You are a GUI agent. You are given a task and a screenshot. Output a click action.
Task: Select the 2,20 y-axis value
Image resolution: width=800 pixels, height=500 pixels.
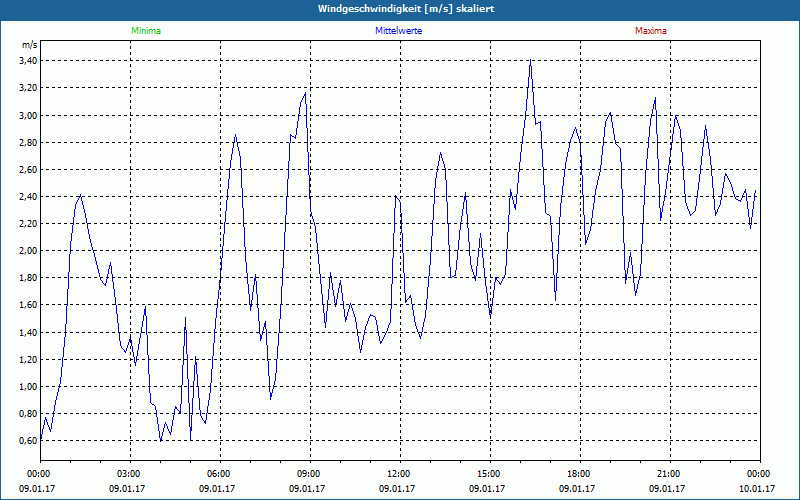(29, 223)
